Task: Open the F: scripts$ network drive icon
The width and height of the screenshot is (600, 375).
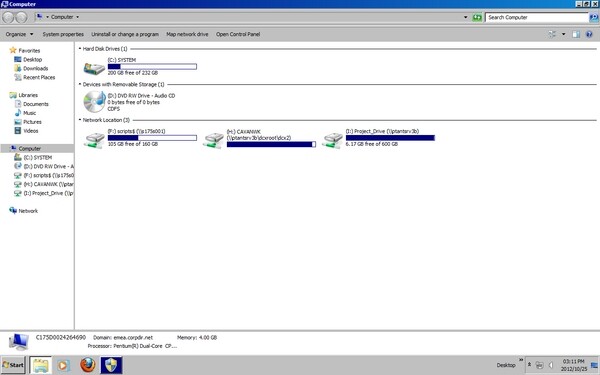Action: point(94,140)
